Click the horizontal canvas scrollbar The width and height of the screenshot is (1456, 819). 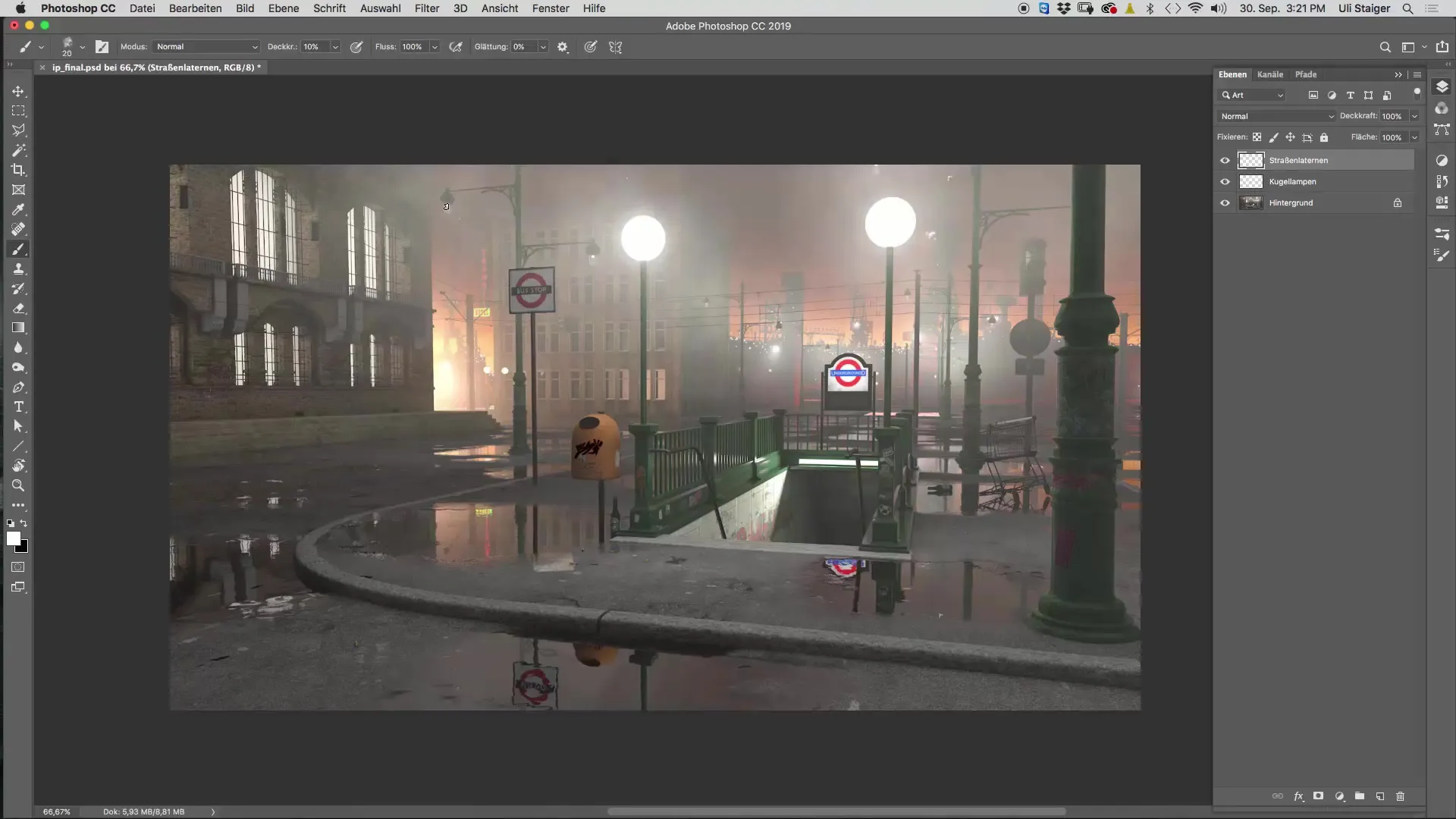836,811
